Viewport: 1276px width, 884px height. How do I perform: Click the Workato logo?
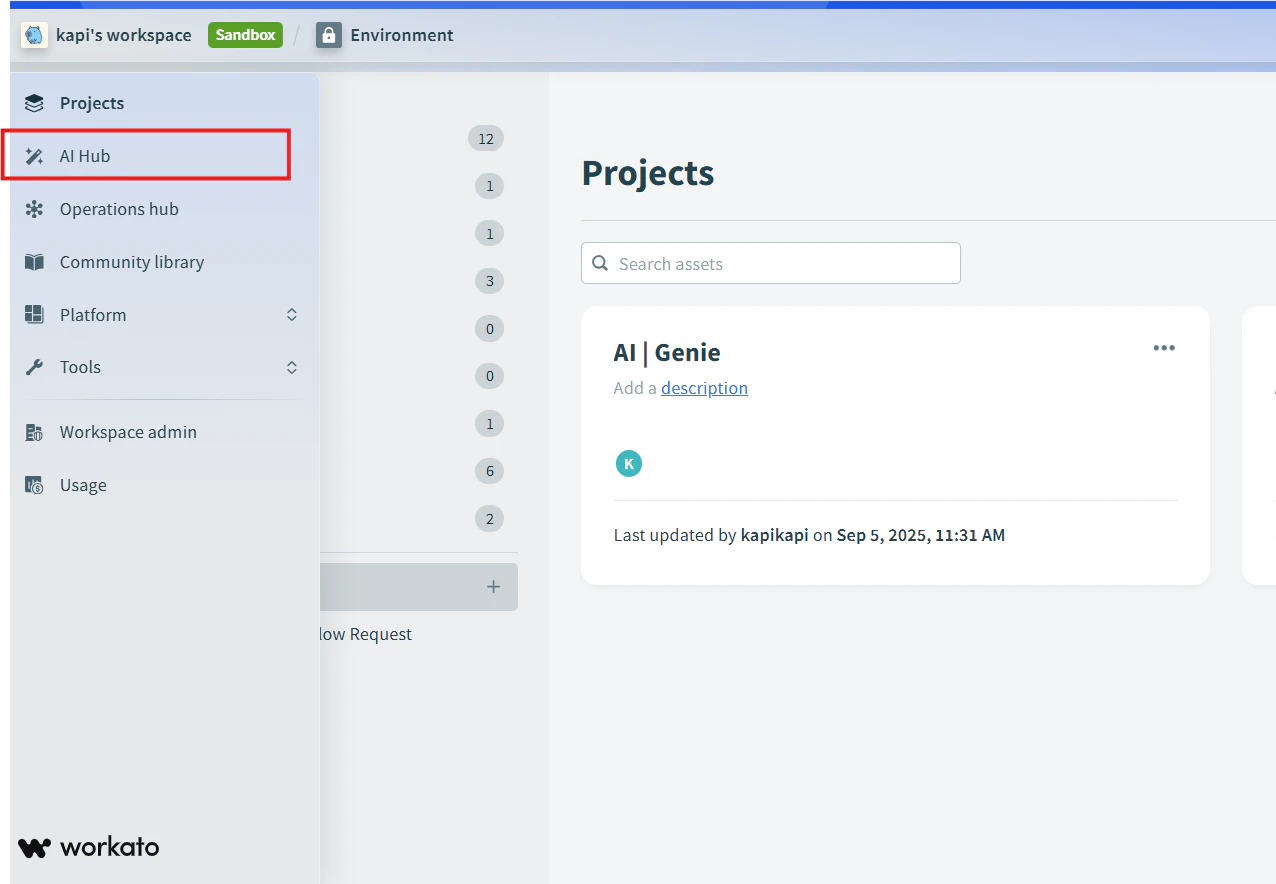pyautogui.click(x=89, y=847)
